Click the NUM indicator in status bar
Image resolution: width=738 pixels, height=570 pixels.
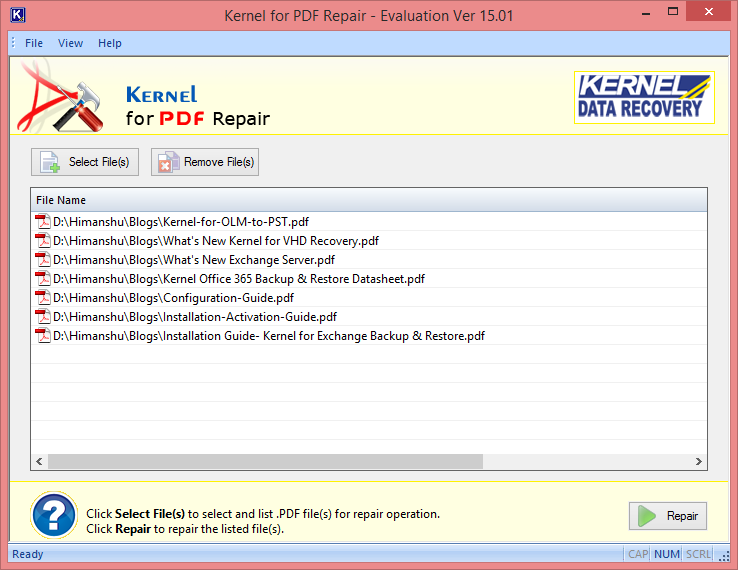(666, 554)
